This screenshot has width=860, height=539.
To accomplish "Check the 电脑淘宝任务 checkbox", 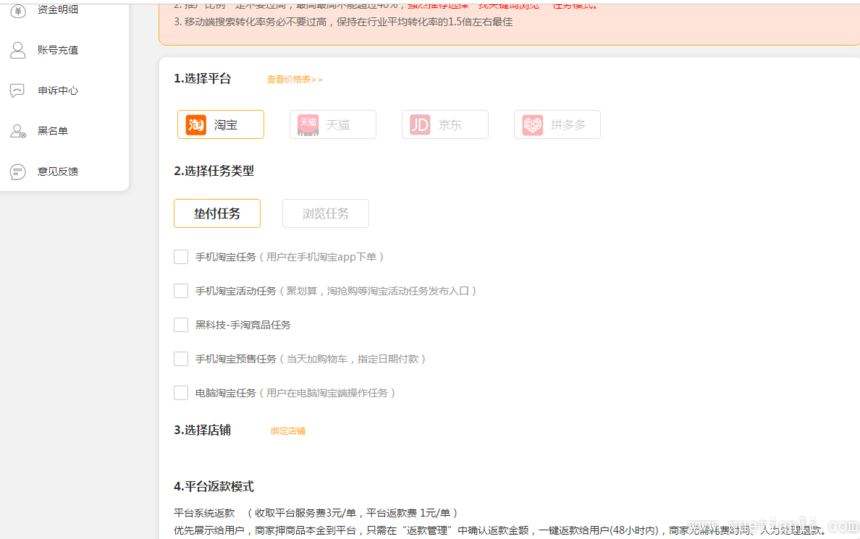I will pyautogui.click(x=181, y=393).
